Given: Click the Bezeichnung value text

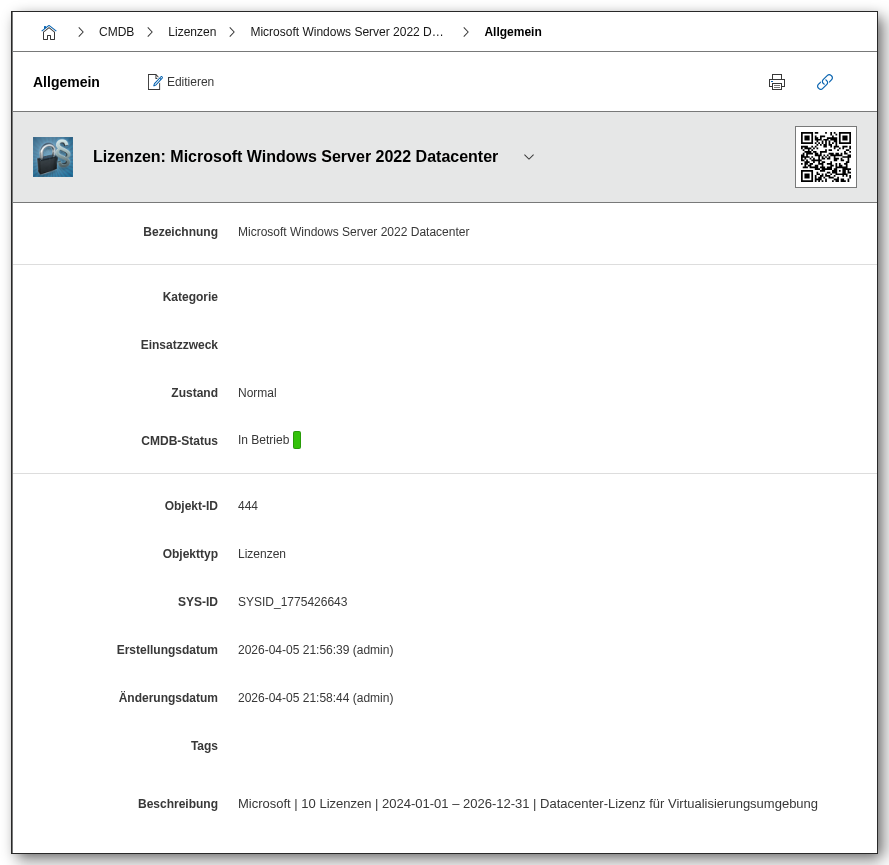Looking at the screenshot, I should (x=353, y=232).
